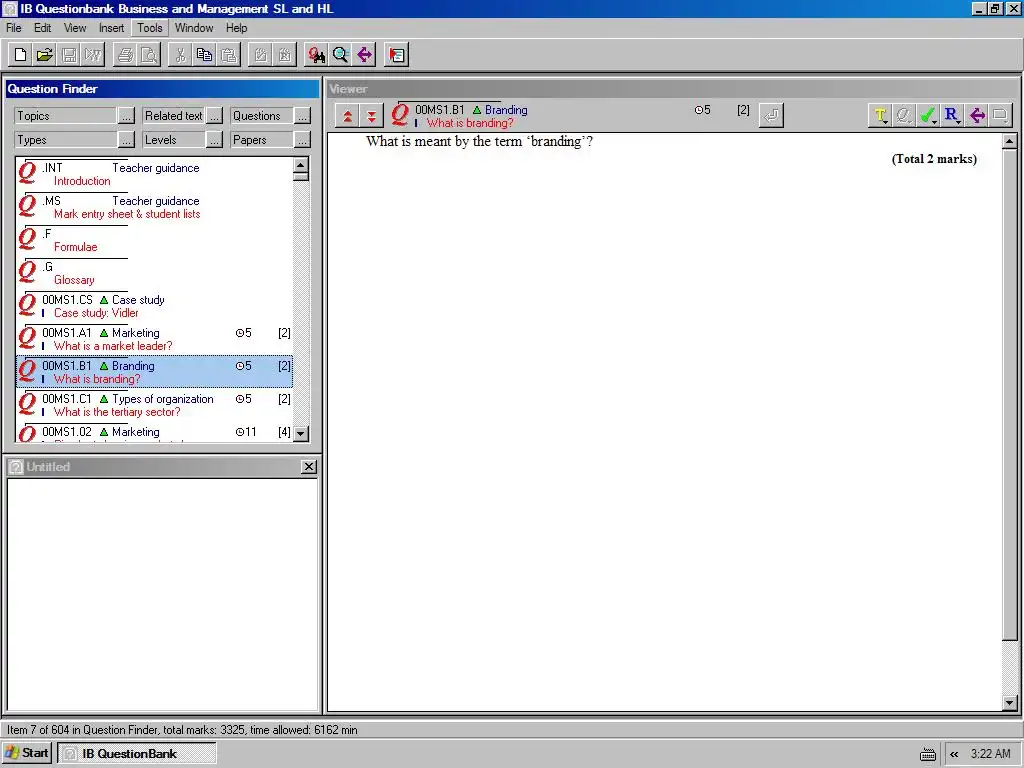Click the magnifying glass search icon

[x=341, y=55]
